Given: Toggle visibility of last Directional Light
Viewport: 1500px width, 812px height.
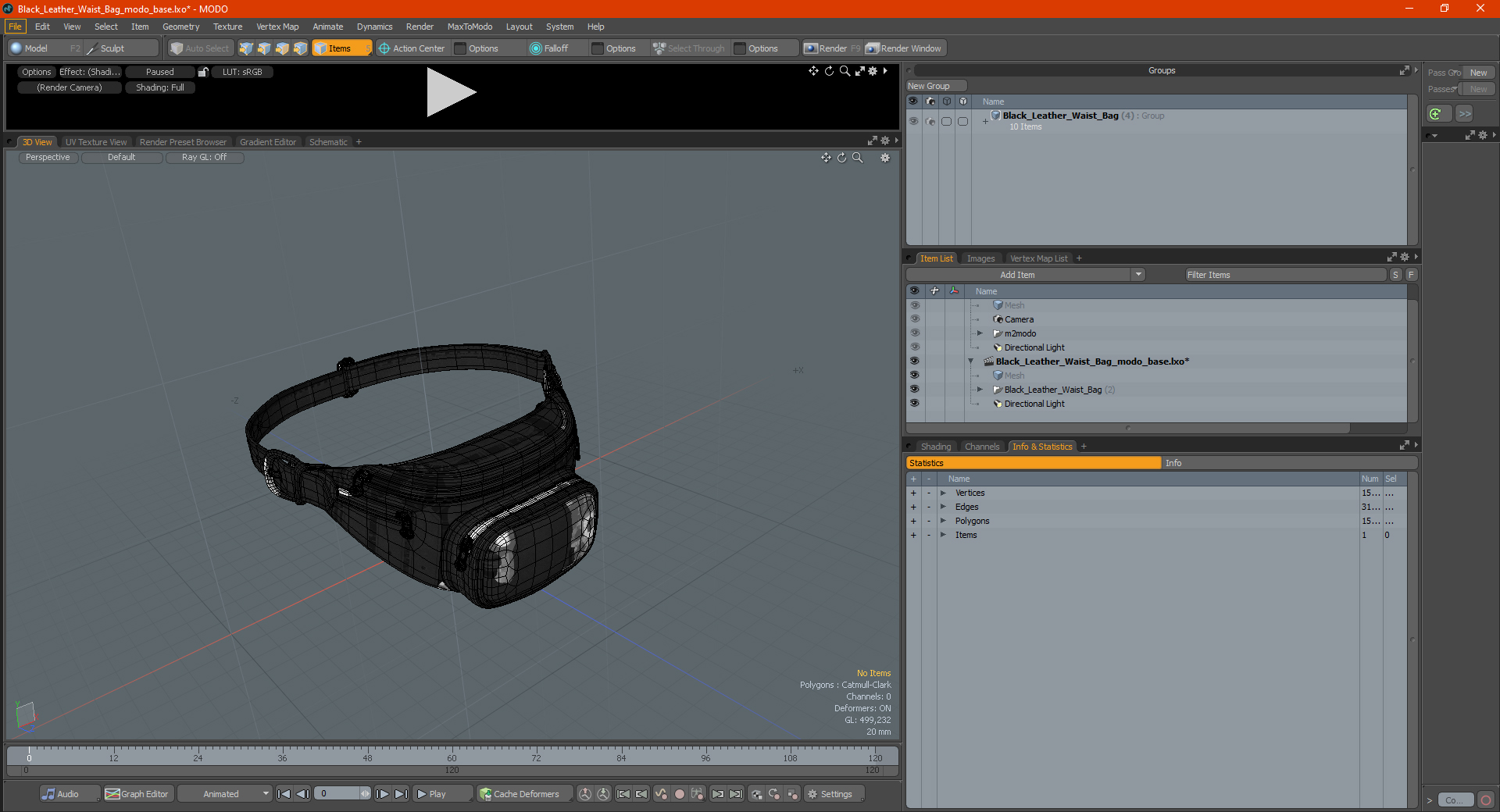Looking at the screenshot, I should pyautogui.click(x=914, y=404).
